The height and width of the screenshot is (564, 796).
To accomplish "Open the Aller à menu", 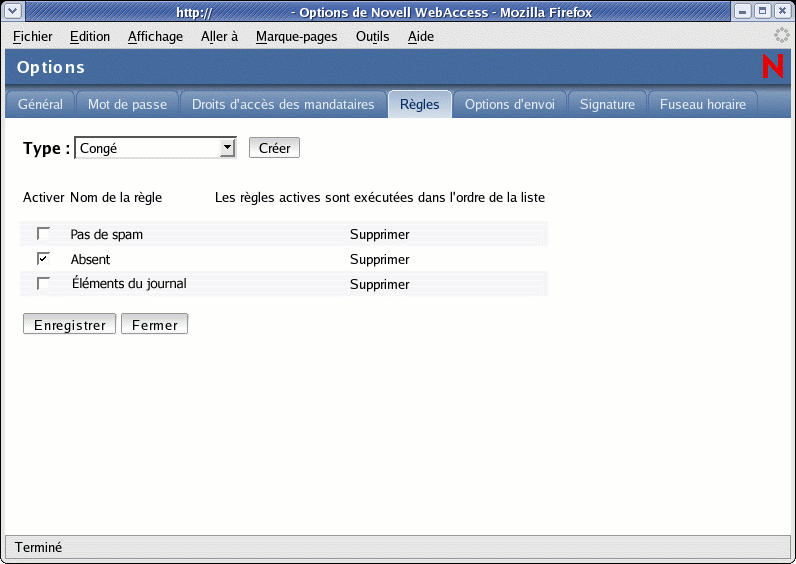I will point(219,37).
